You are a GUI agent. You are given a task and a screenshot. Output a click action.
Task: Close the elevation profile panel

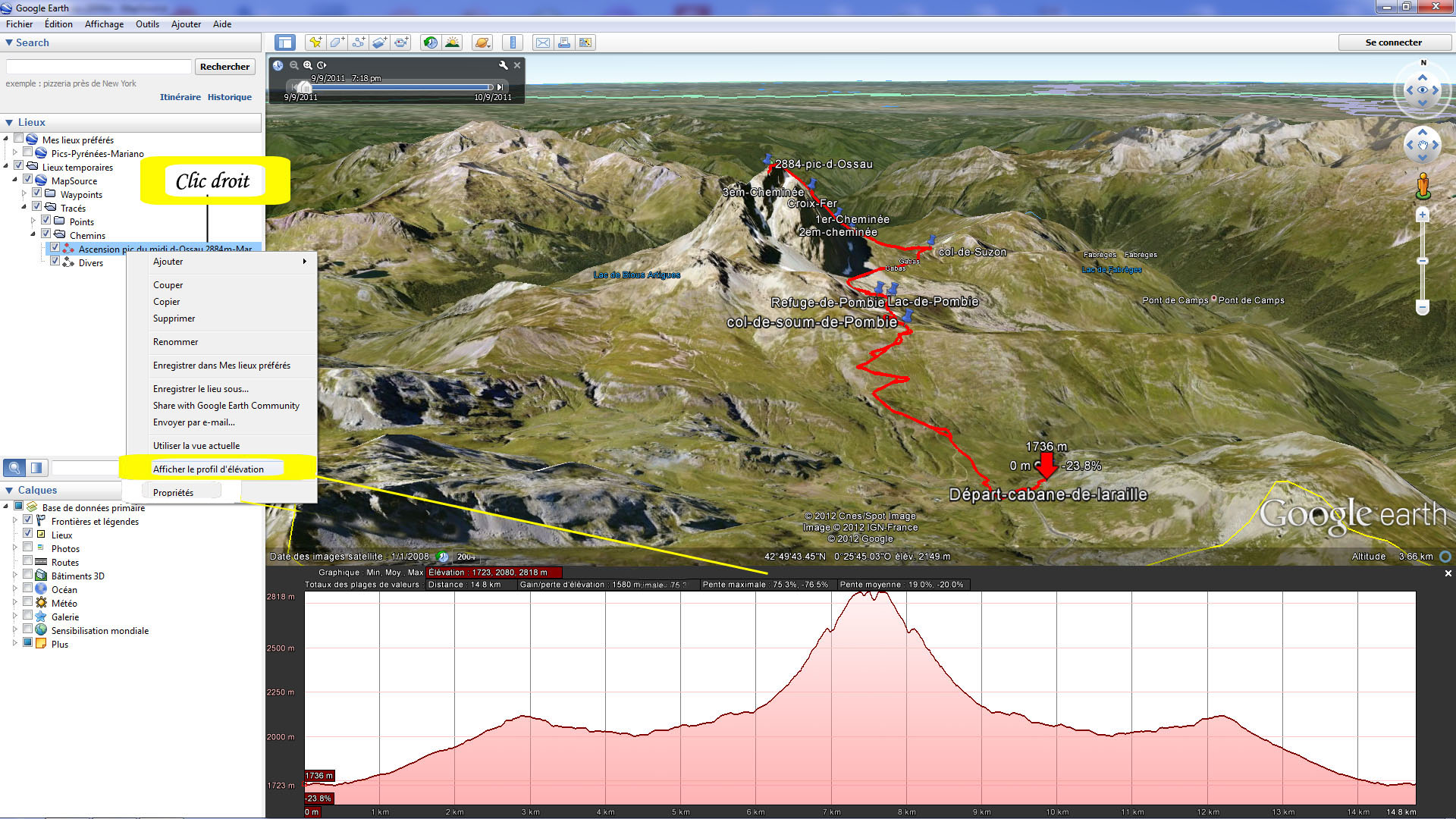click(1448, 573)
